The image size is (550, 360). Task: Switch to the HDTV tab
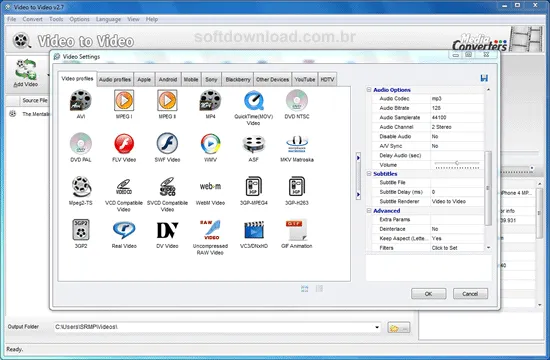pos(327,80)
